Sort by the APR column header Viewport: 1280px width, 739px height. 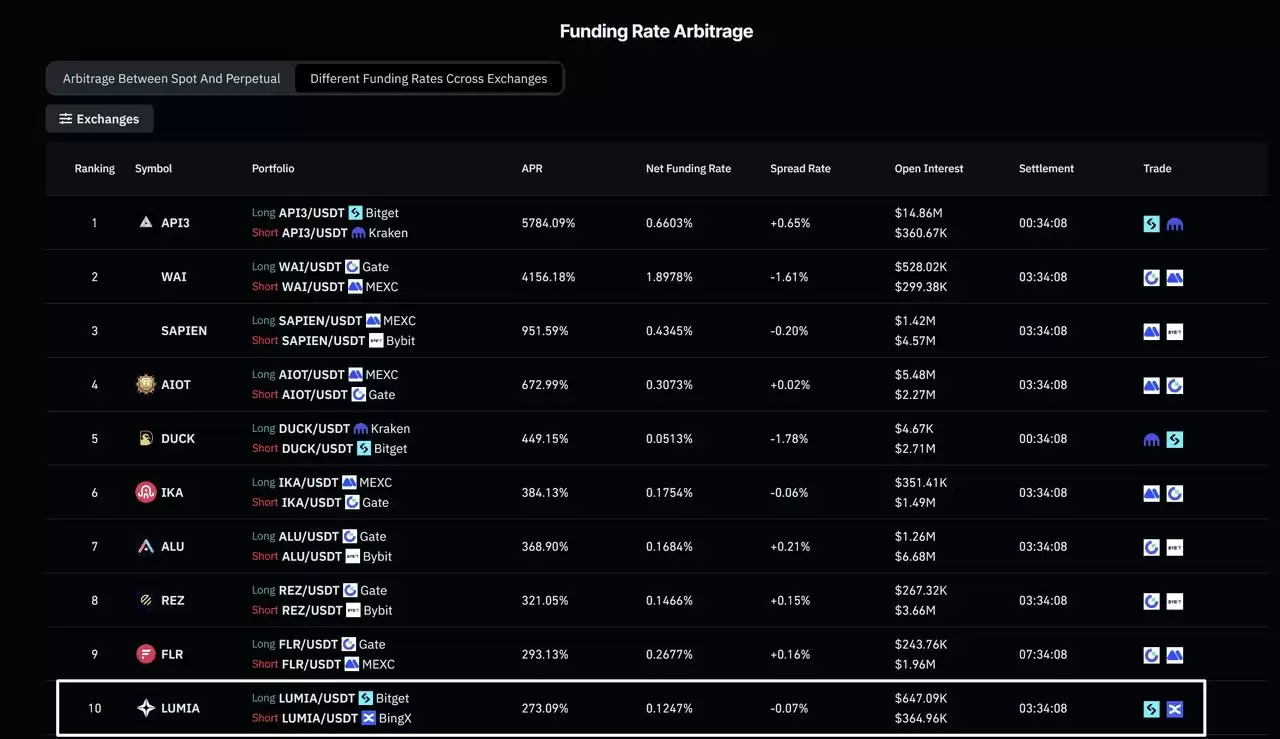tap(532, 169)
